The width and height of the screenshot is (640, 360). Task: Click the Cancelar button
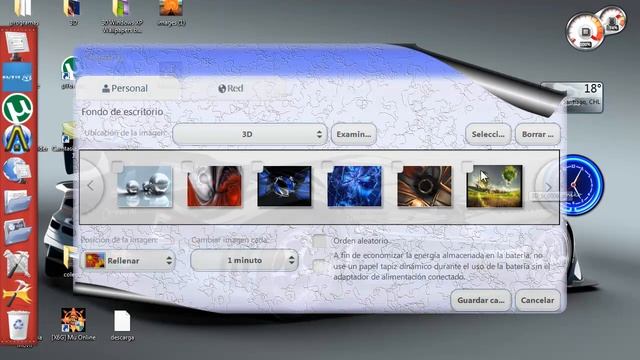[x=537, y=300]
